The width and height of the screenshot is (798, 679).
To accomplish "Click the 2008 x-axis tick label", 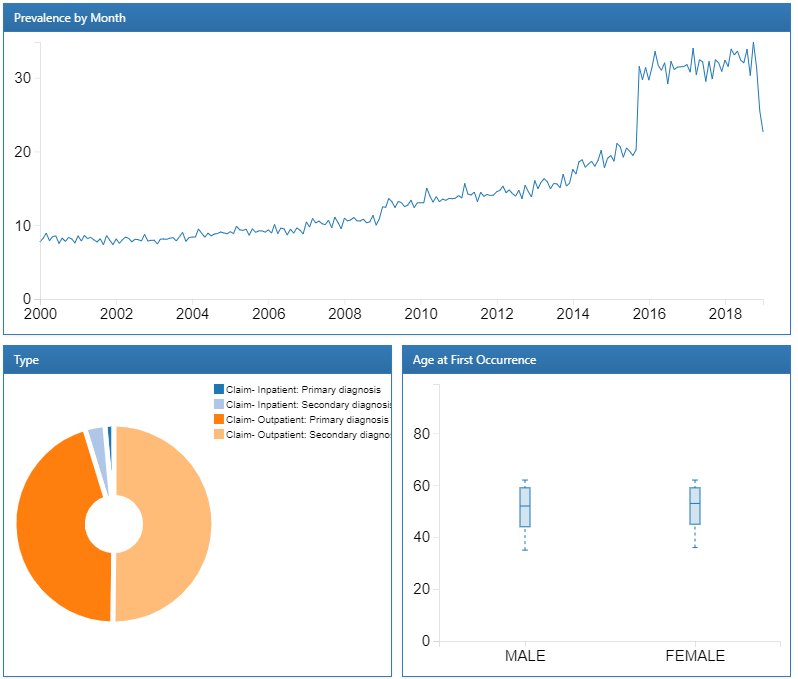I will (x=345, y=314).
